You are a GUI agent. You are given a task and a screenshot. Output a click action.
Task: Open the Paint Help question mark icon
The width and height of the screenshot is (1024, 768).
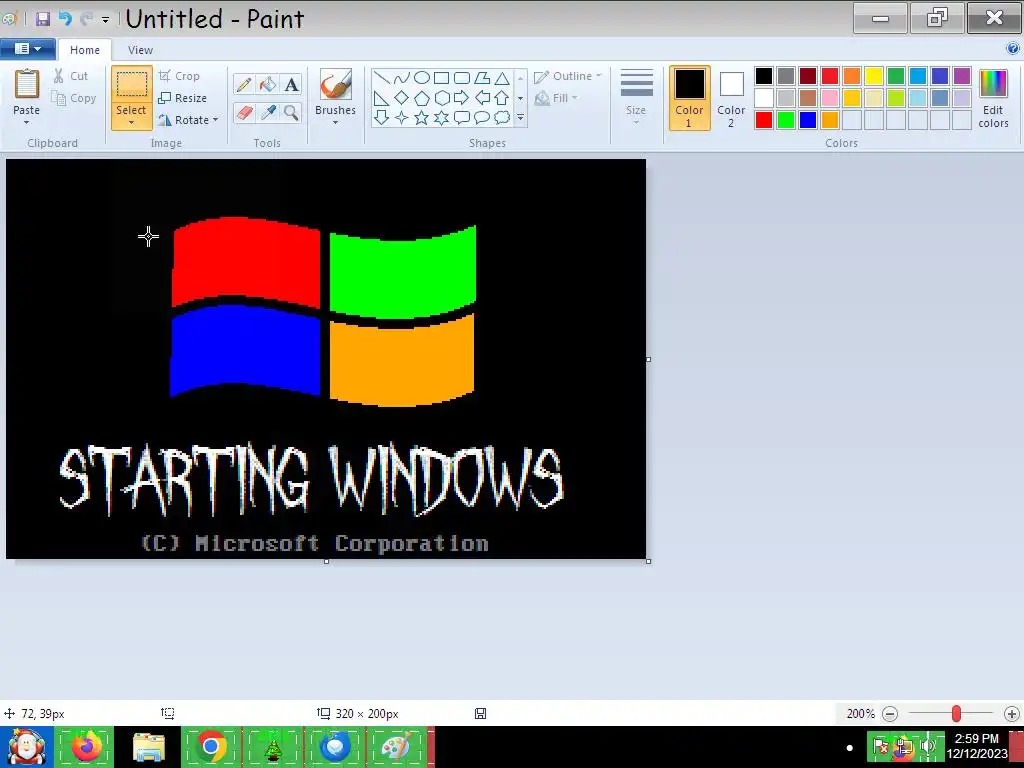(1013, 48)
